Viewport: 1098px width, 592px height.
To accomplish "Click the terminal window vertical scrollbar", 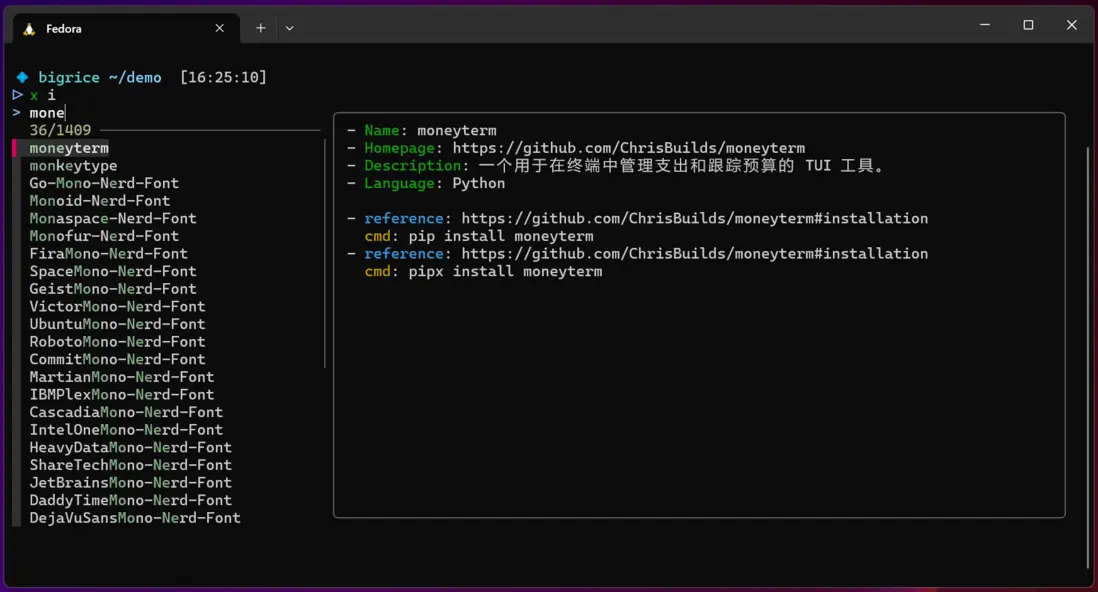I will point(1088,355).
